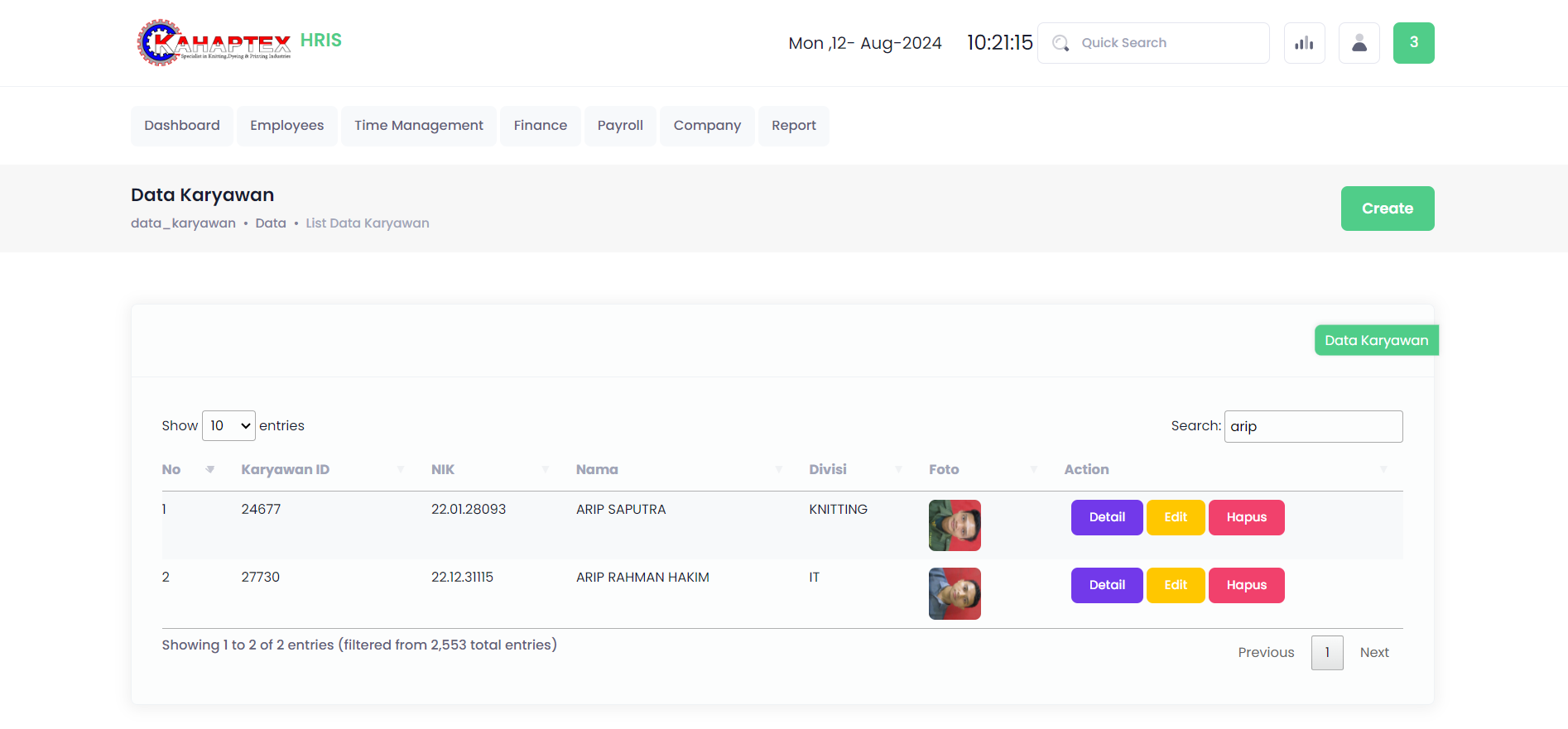Click the magnifier icon in Quick Search
Screen dimensions: 1568x729
coord(1061,43)
